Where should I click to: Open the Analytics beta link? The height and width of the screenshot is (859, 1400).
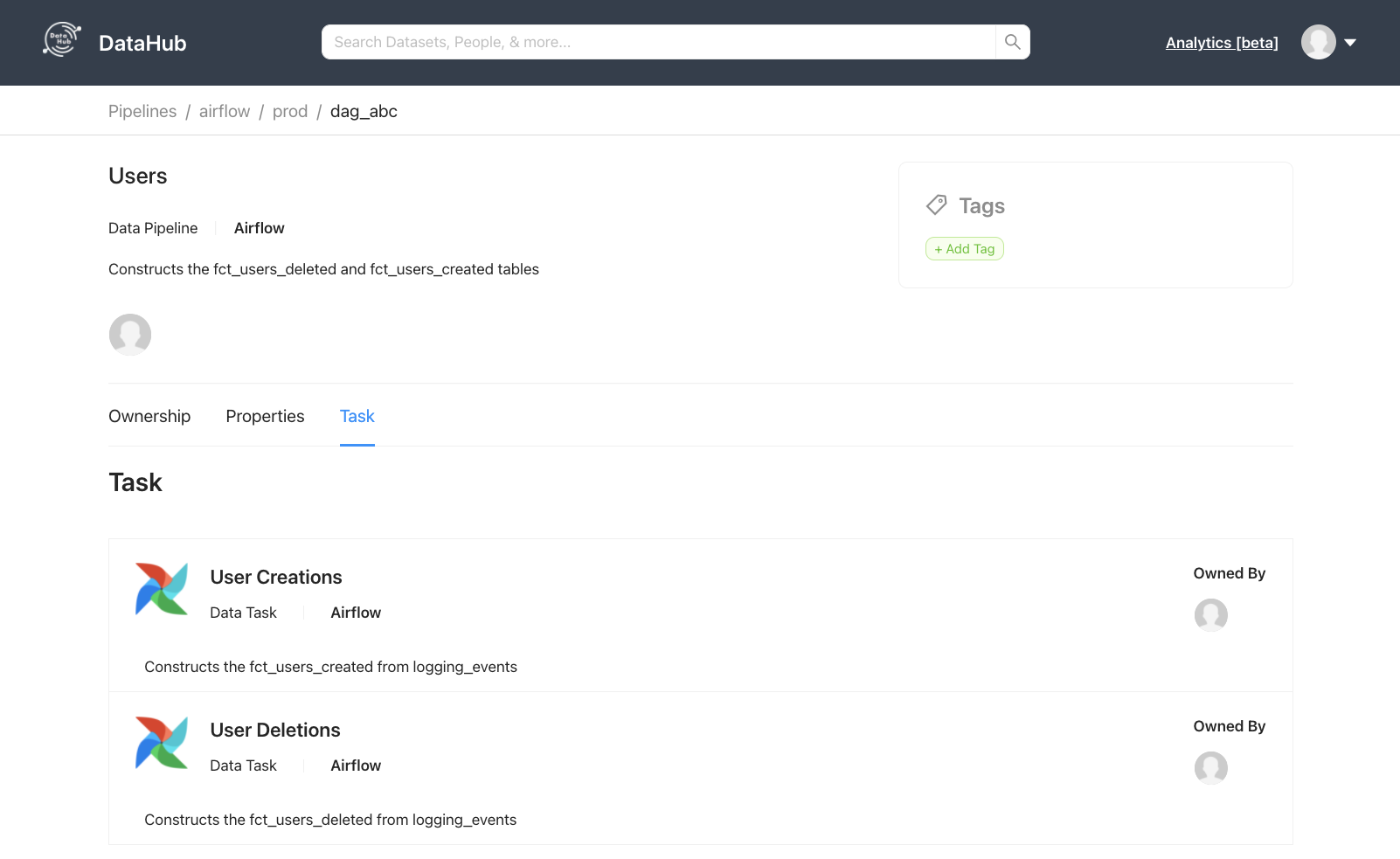point(1221,42)
